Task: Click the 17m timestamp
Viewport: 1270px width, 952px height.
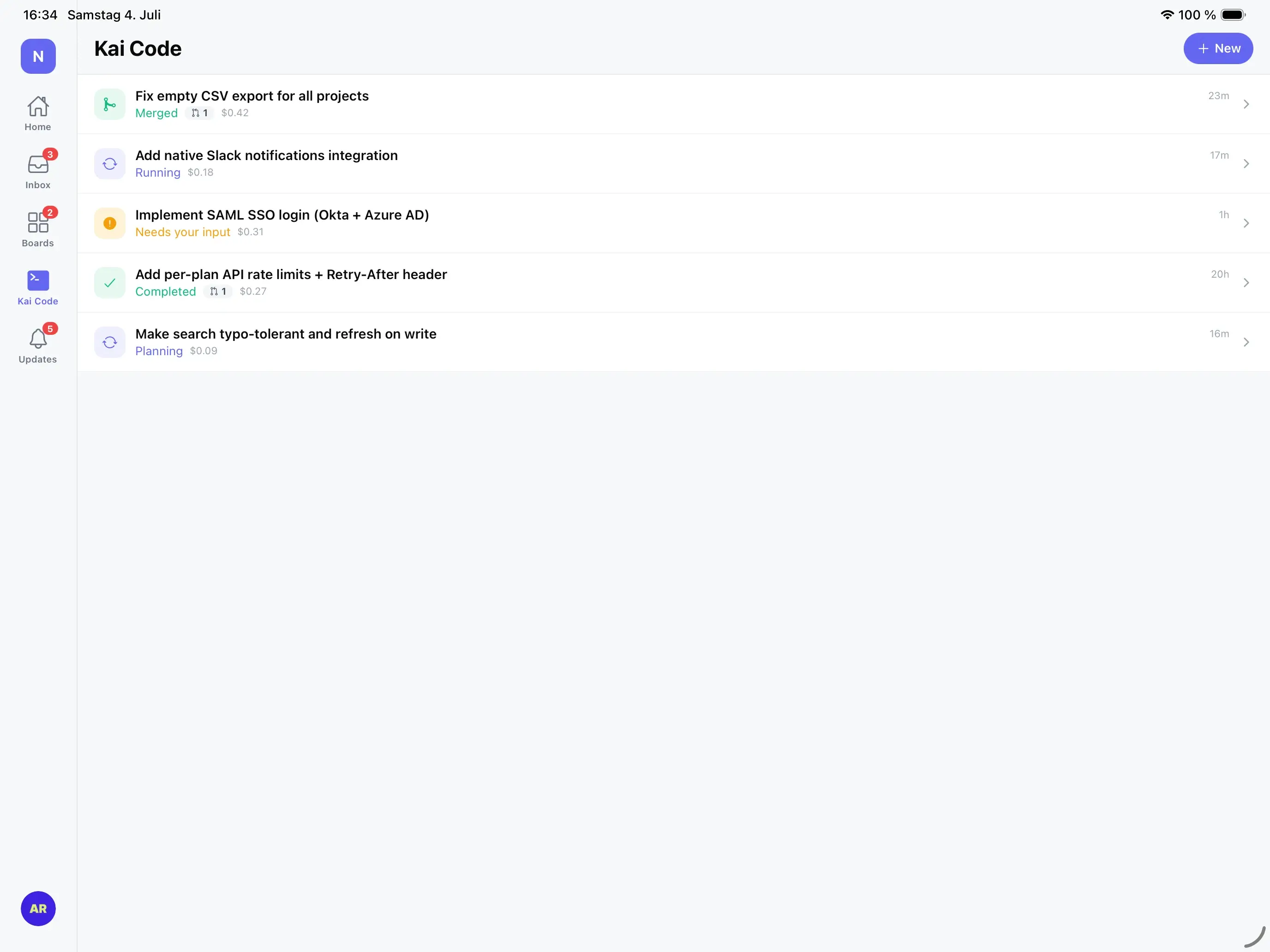Action: 1220,155
